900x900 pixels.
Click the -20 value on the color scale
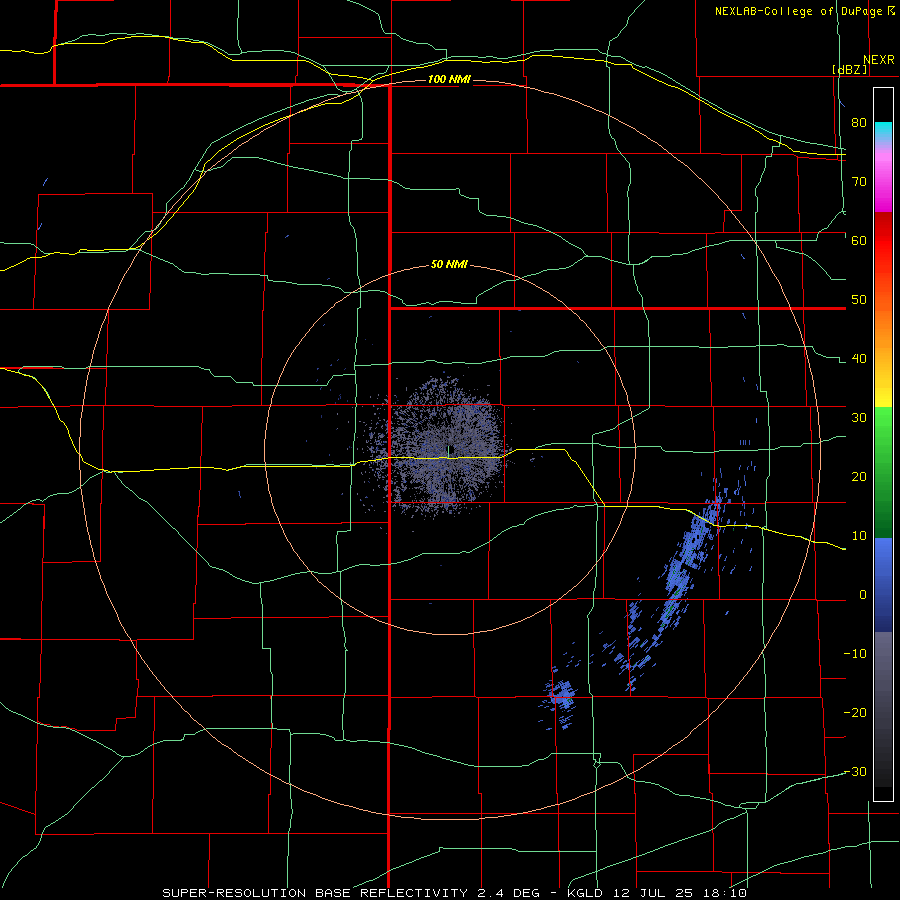(x=855, y=713)
